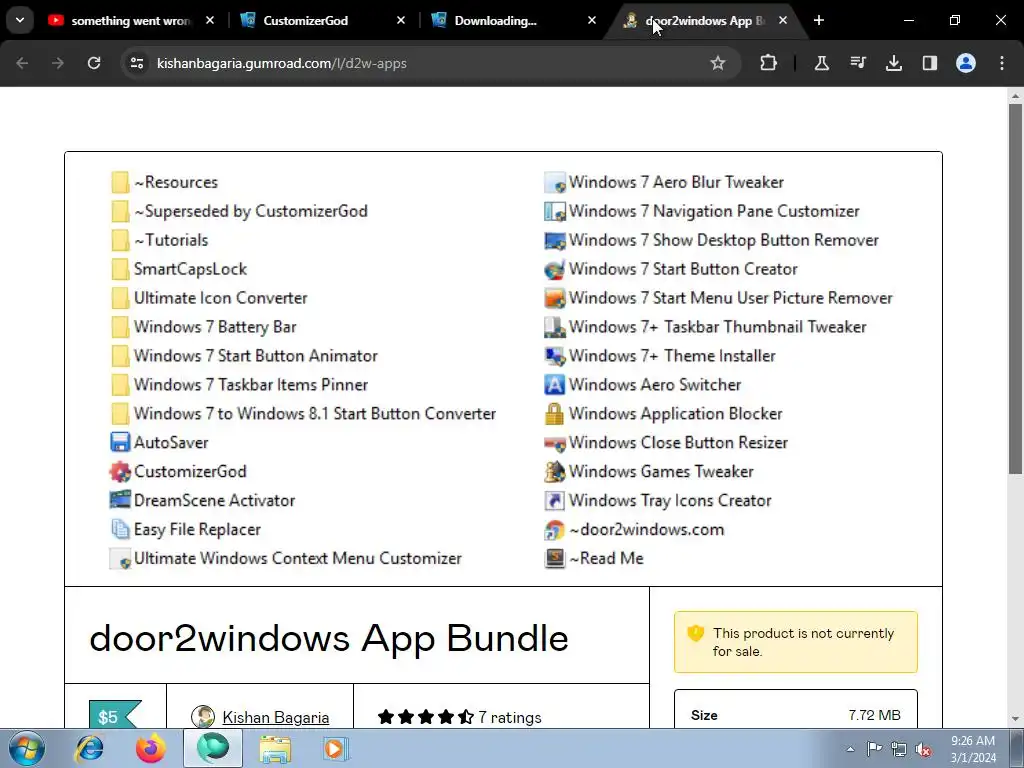Open the Chrome profile avatar
Viewport: 1024px width, 768px height.
click(x=966, y=63)
